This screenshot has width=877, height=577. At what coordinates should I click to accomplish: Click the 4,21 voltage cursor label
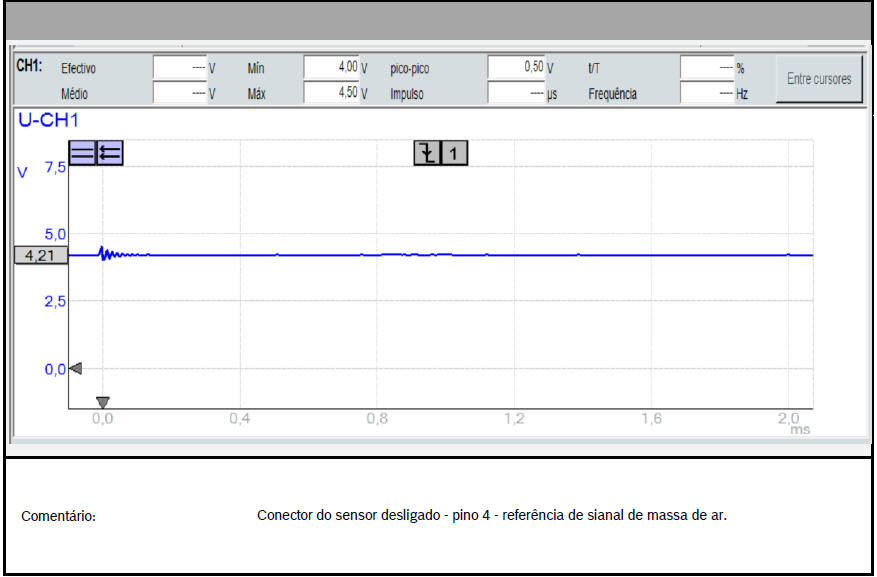[40, 256]
